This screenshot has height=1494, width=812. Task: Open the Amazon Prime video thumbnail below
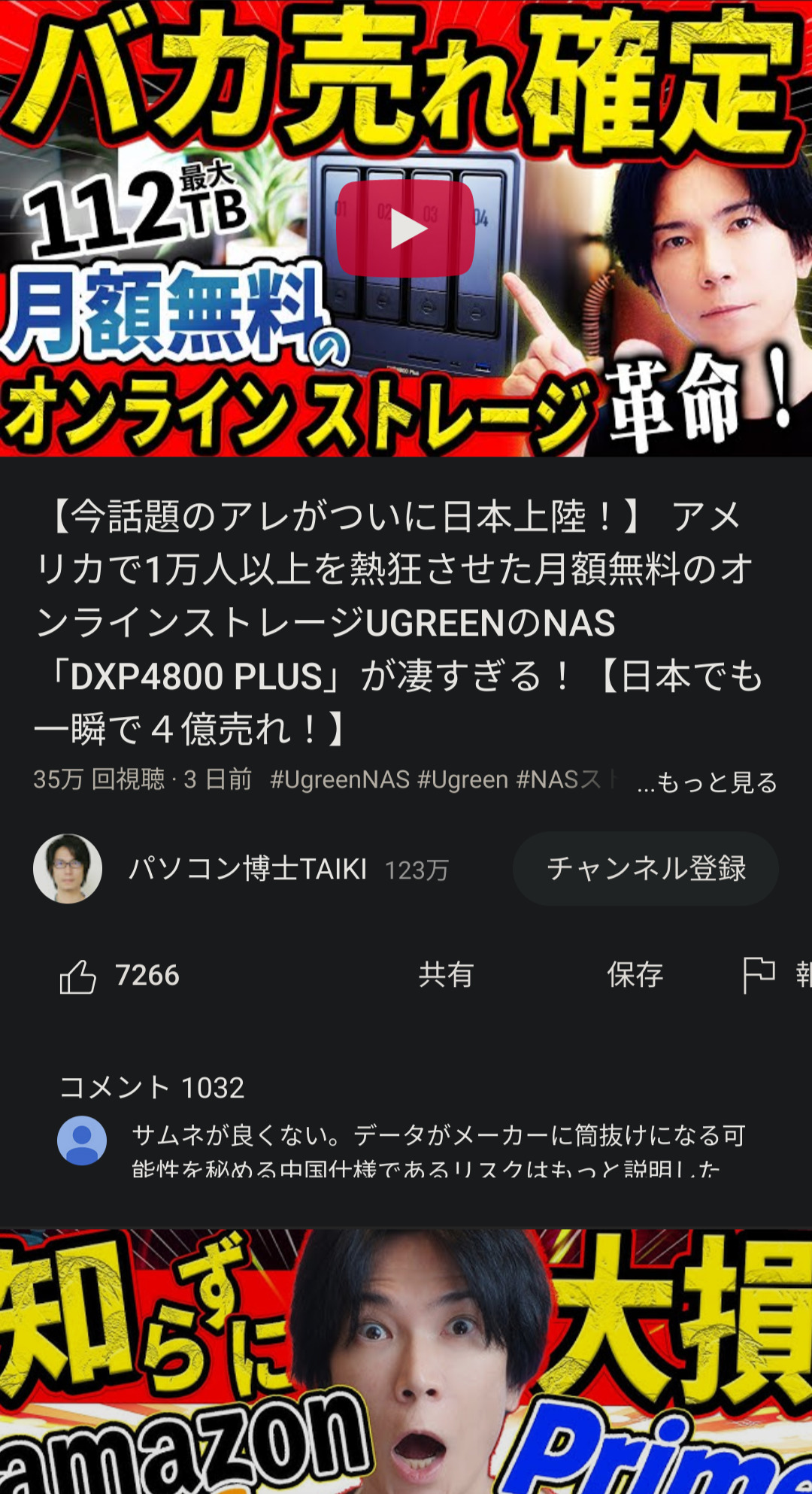[x=406, y=1362]
